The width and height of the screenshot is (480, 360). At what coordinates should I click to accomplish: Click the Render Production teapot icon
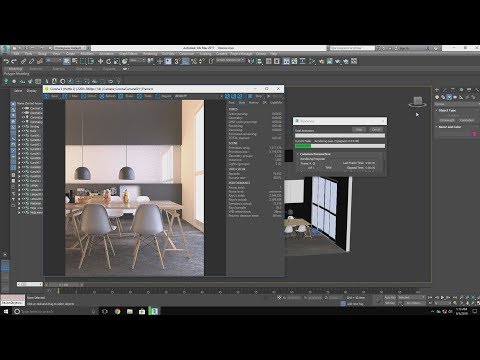point(338,61)
